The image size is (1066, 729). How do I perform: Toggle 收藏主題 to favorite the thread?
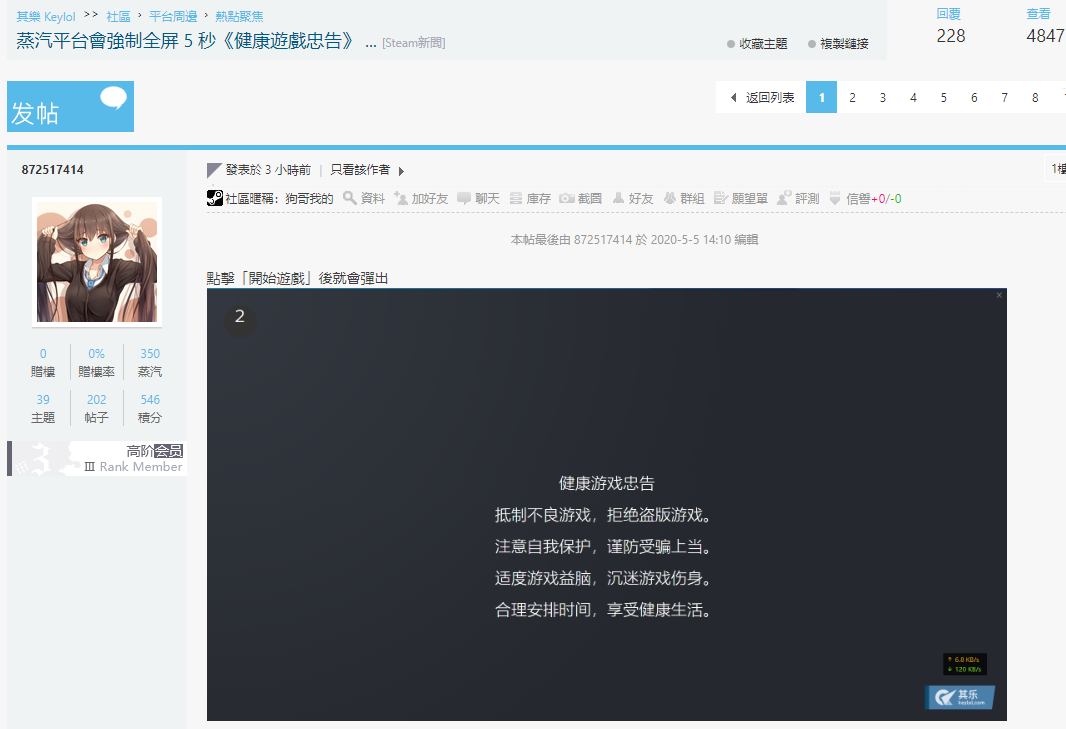pyautogui.click(x=757, y=44)
